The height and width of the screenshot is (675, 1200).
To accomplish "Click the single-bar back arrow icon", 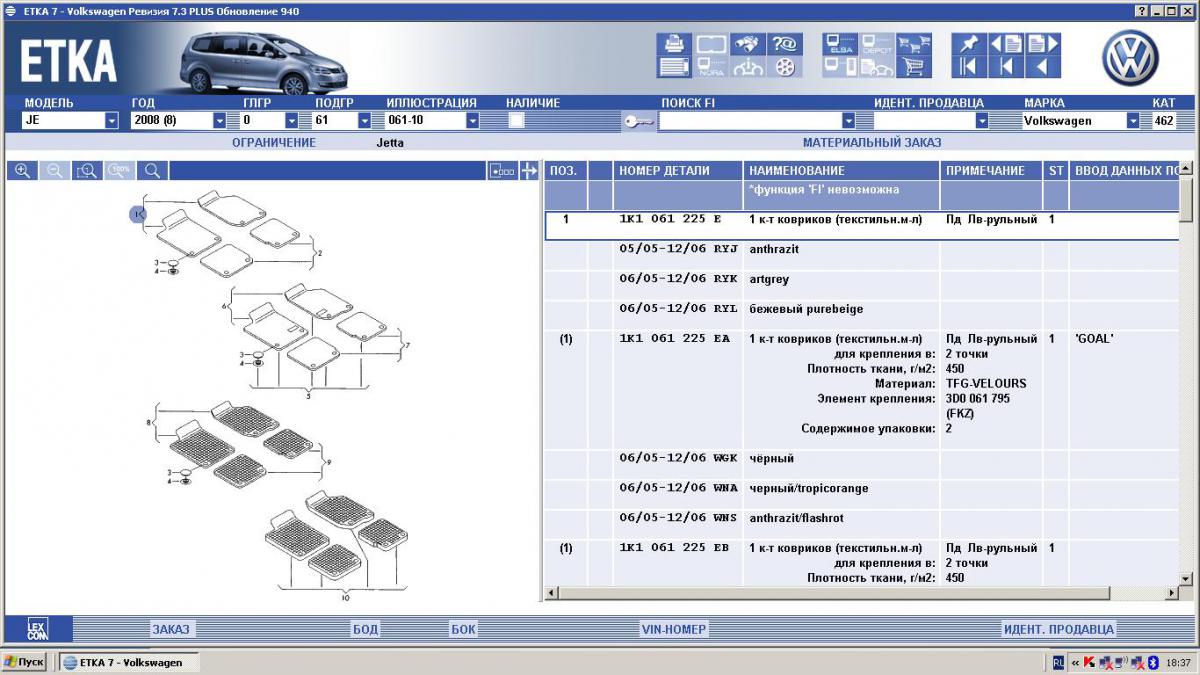I will click(x=1006, y=67).
